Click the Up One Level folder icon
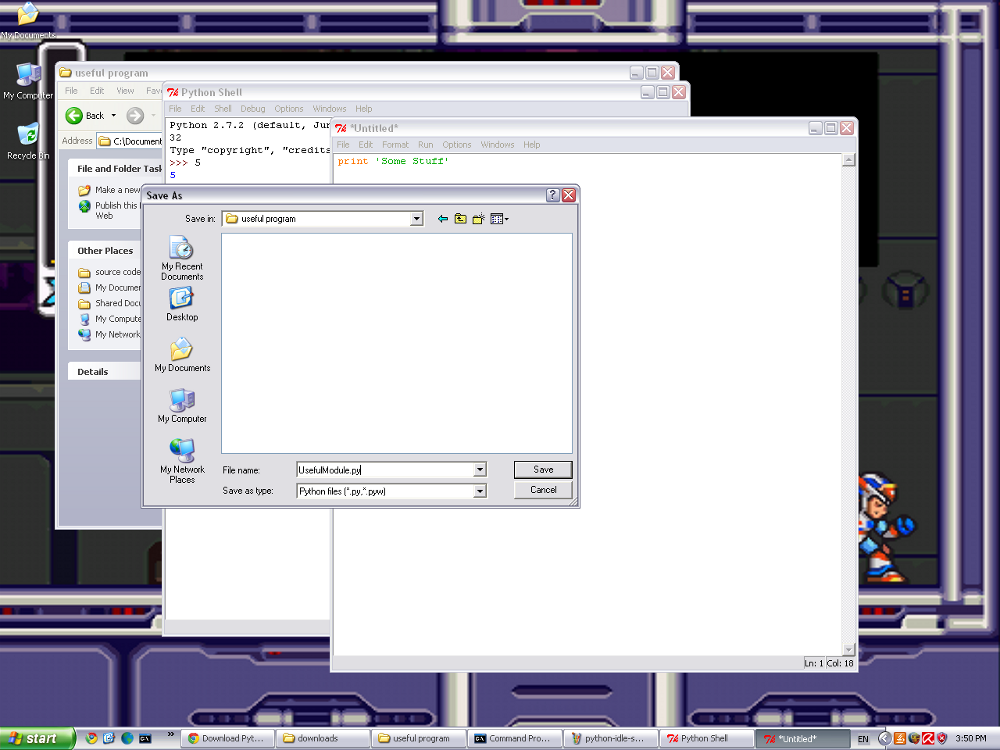This screenshot has width=1000, height=750. tap(461, 219)
